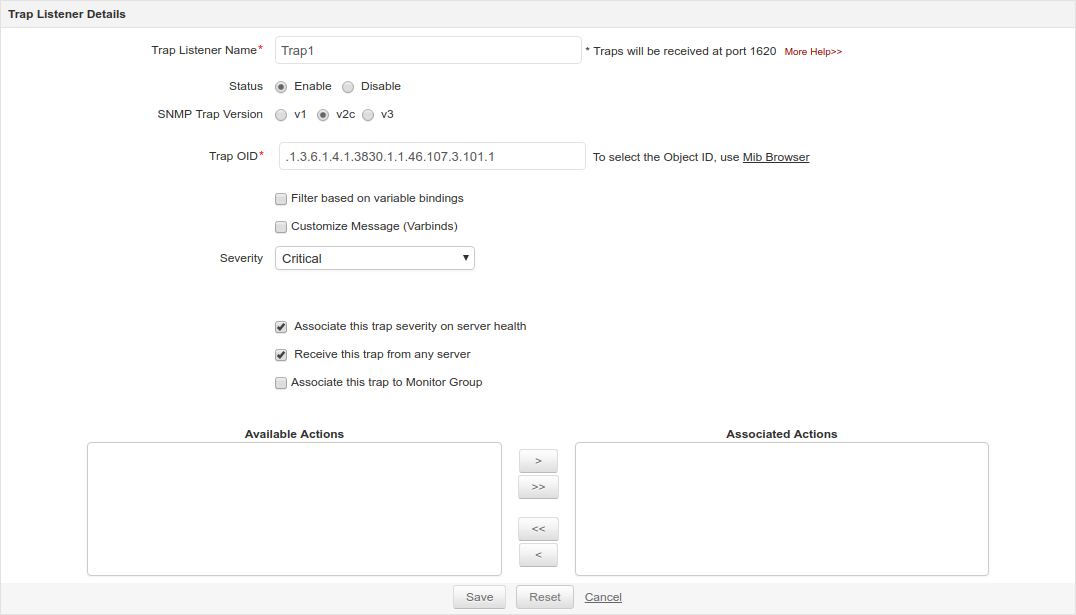Click the move-all-left double arrow button
Viewport: 1076px width, 615px height.
tap(538, 529)
